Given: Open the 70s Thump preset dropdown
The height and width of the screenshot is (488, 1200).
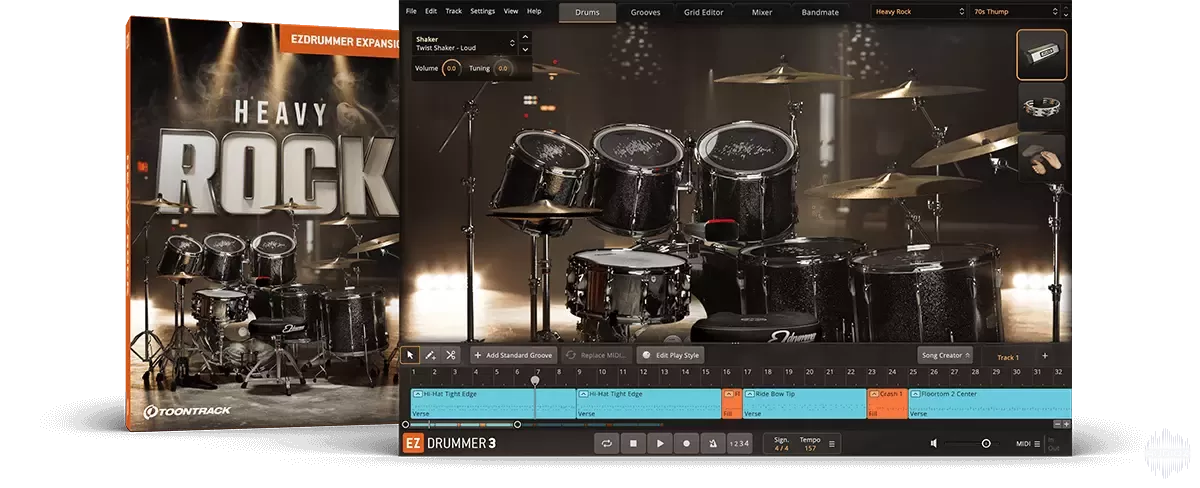Looking at the screenshot, I should point(1014,12).
